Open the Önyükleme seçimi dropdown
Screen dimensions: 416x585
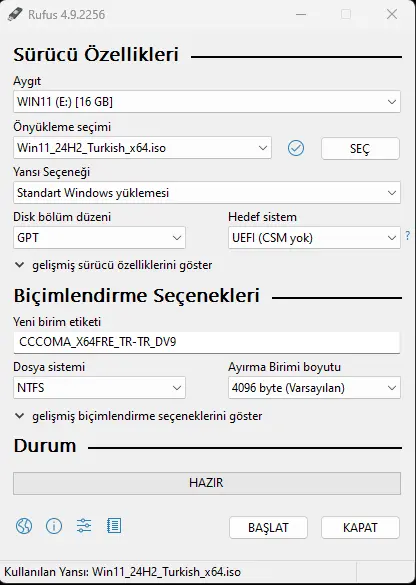[x=142, y=148]
